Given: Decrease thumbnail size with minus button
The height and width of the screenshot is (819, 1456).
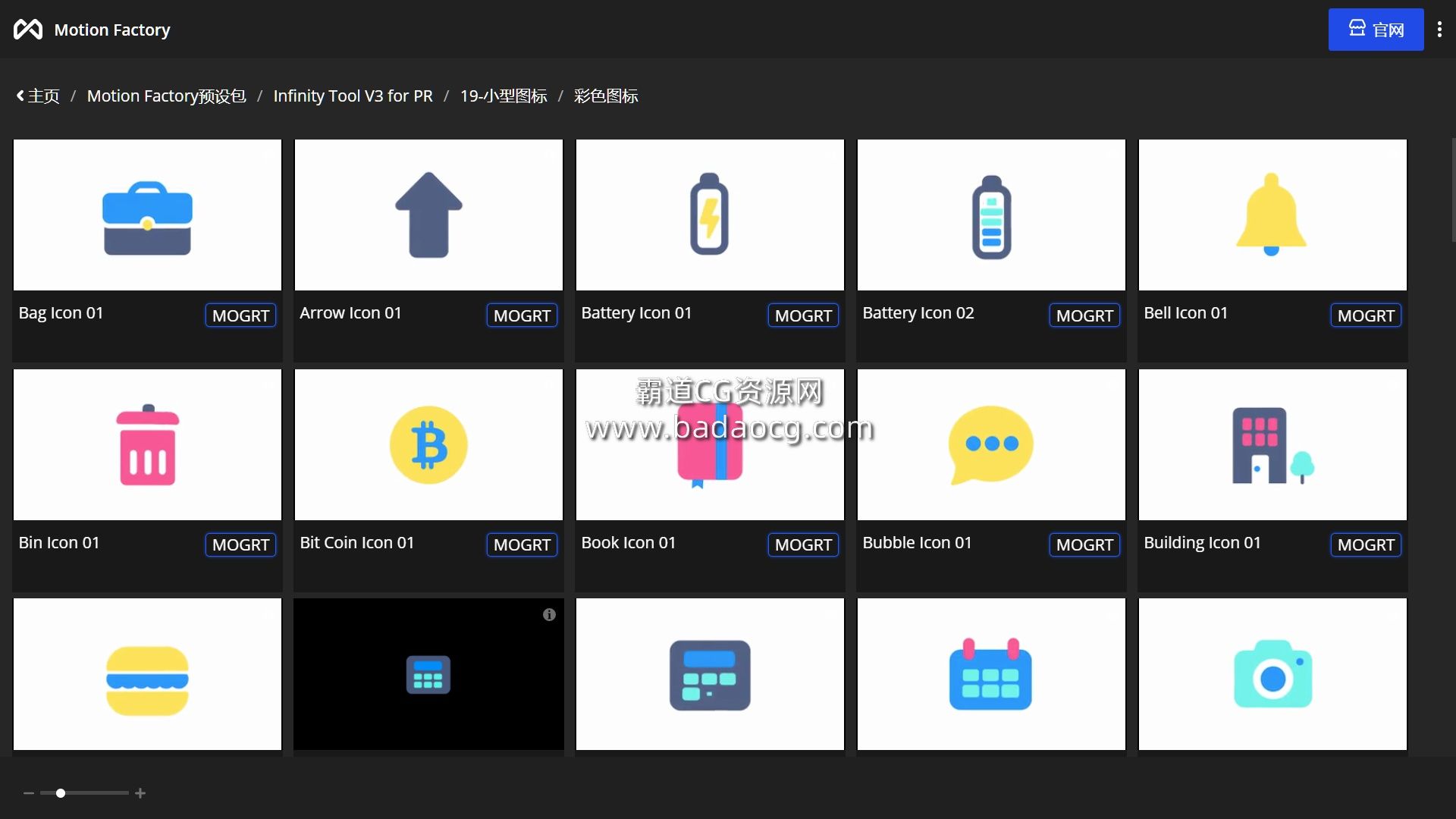Looking at the screenshot, I should 29,793.
